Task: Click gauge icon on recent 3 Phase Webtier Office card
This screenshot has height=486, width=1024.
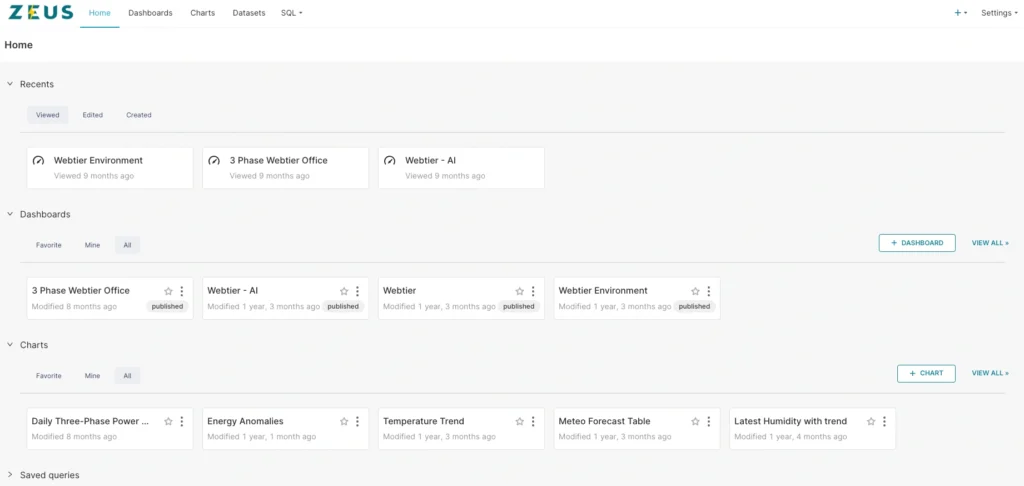Action: point(214,161)
